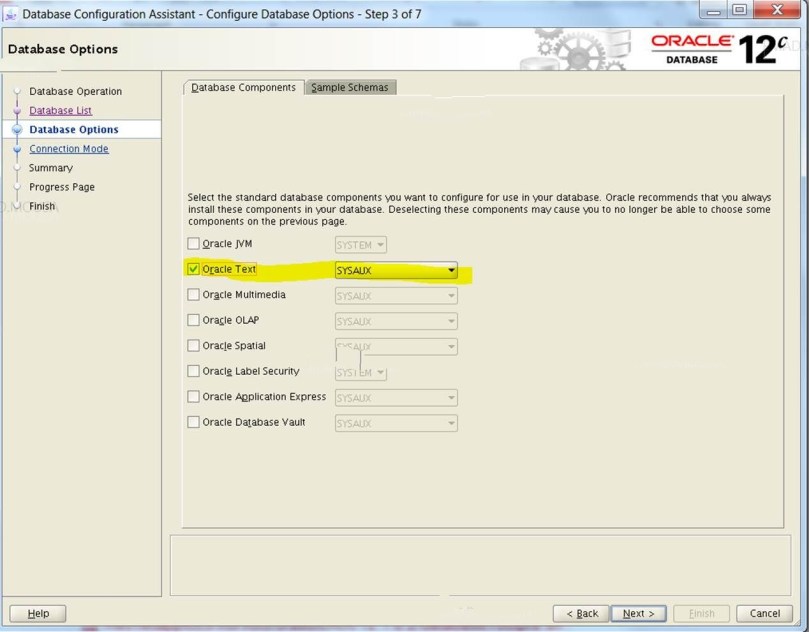Open the Oracle Multimedia tablespace dropdown
Viewport: 809px width, 632px height.
396,296
